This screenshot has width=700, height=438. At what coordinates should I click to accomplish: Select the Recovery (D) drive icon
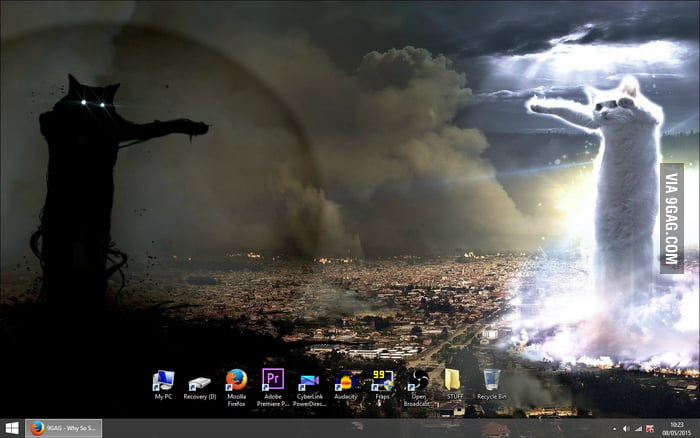click(x=199, y=381)
